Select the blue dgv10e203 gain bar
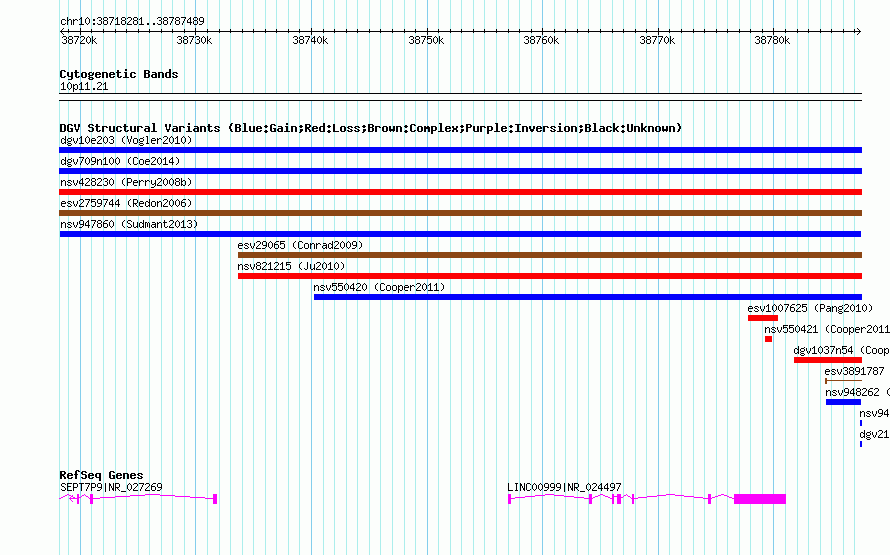 point(460,150)
